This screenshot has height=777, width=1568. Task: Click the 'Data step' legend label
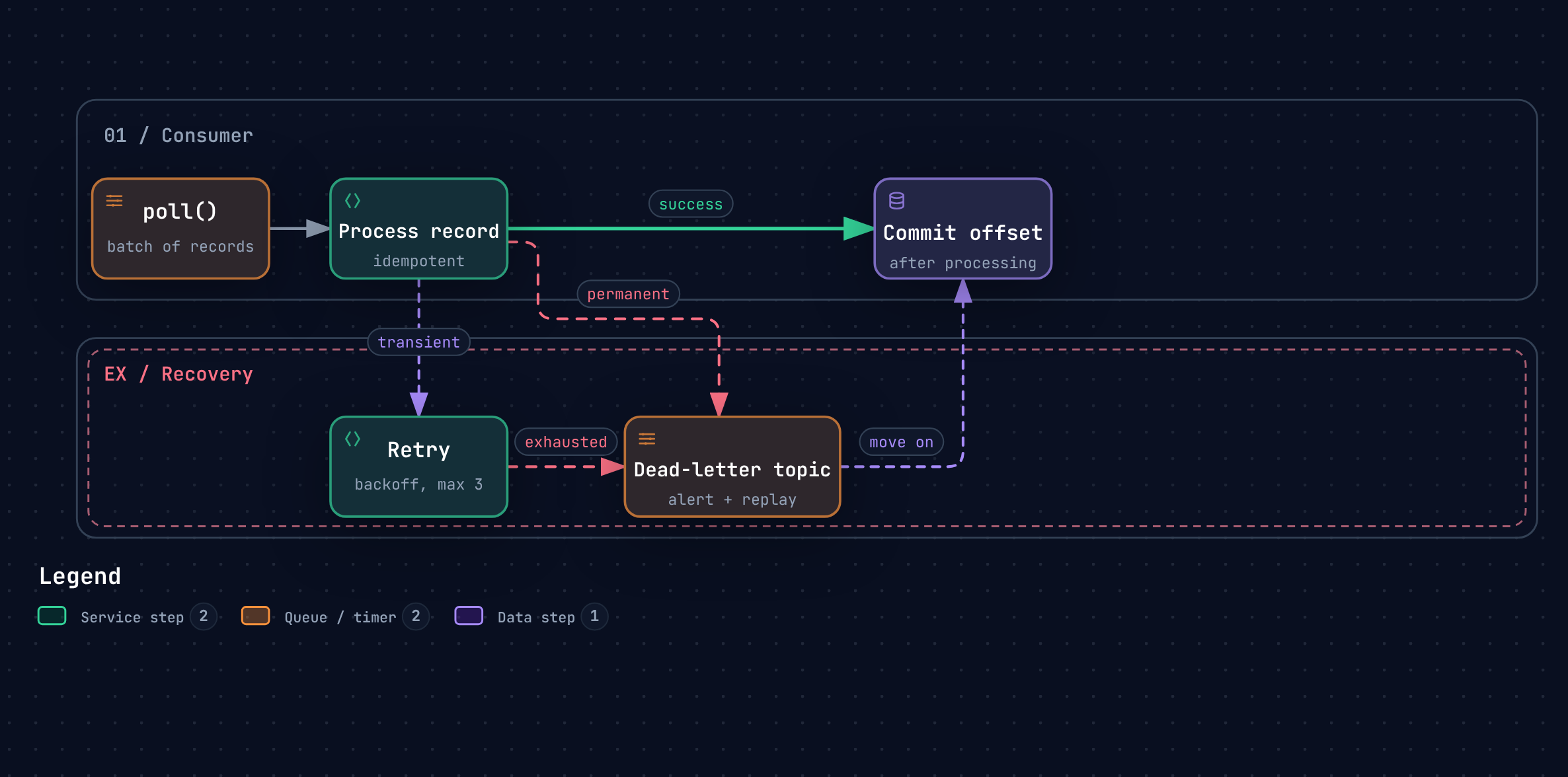coord(536,617)
